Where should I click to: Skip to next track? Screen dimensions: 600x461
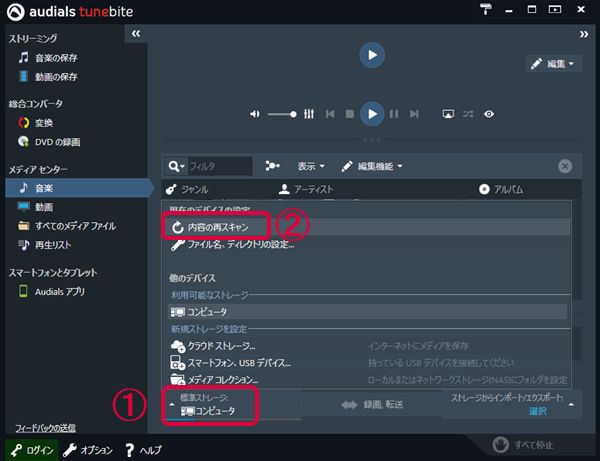click(414, 114)
